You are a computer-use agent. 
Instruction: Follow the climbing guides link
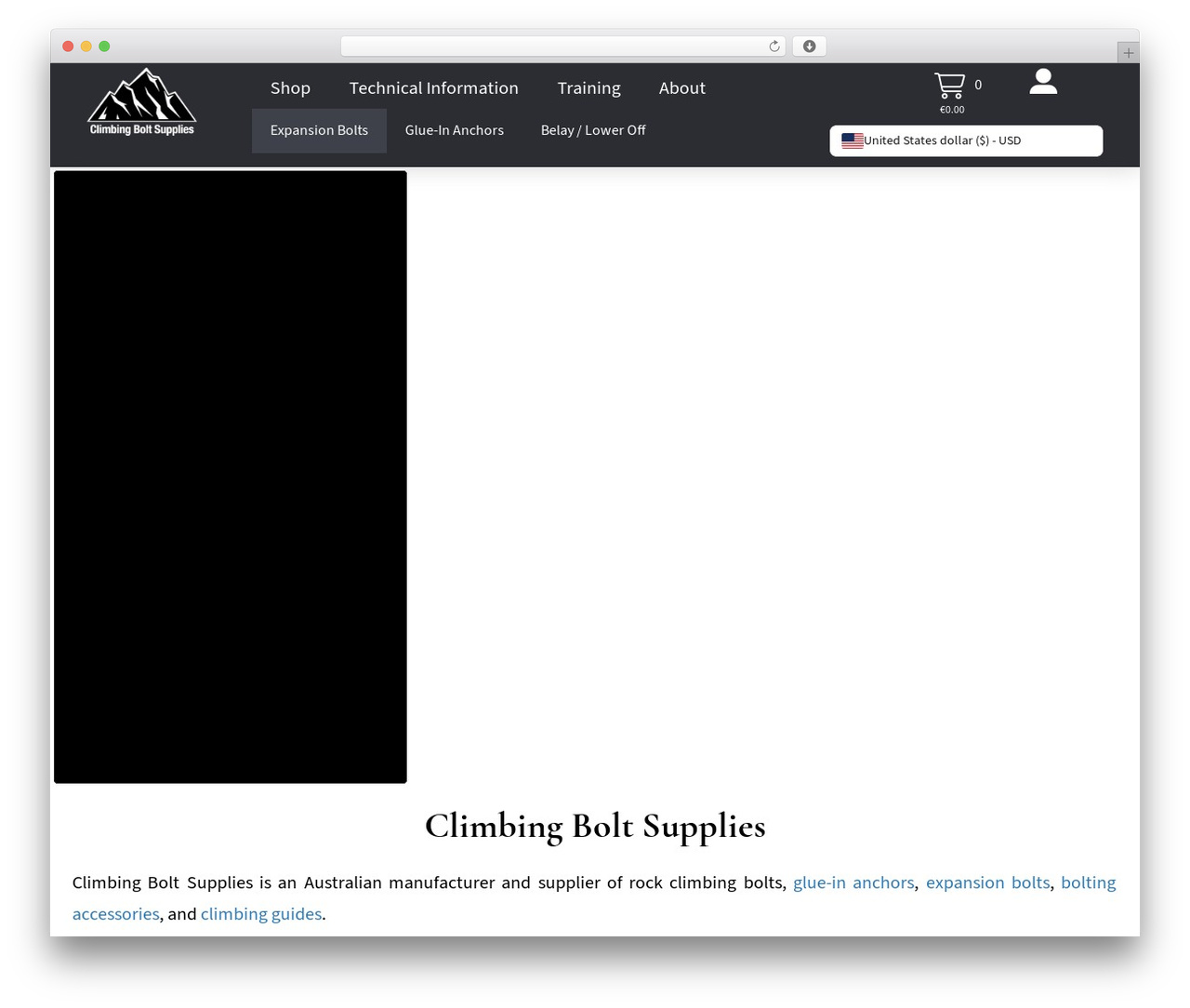261,914
